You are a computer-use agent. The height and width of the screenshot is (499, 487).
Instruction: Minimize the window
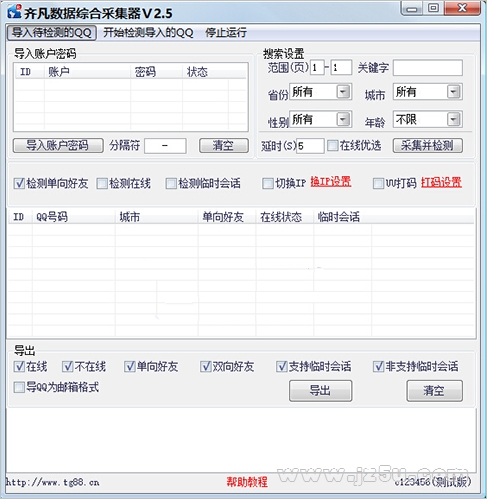[412, 8]
